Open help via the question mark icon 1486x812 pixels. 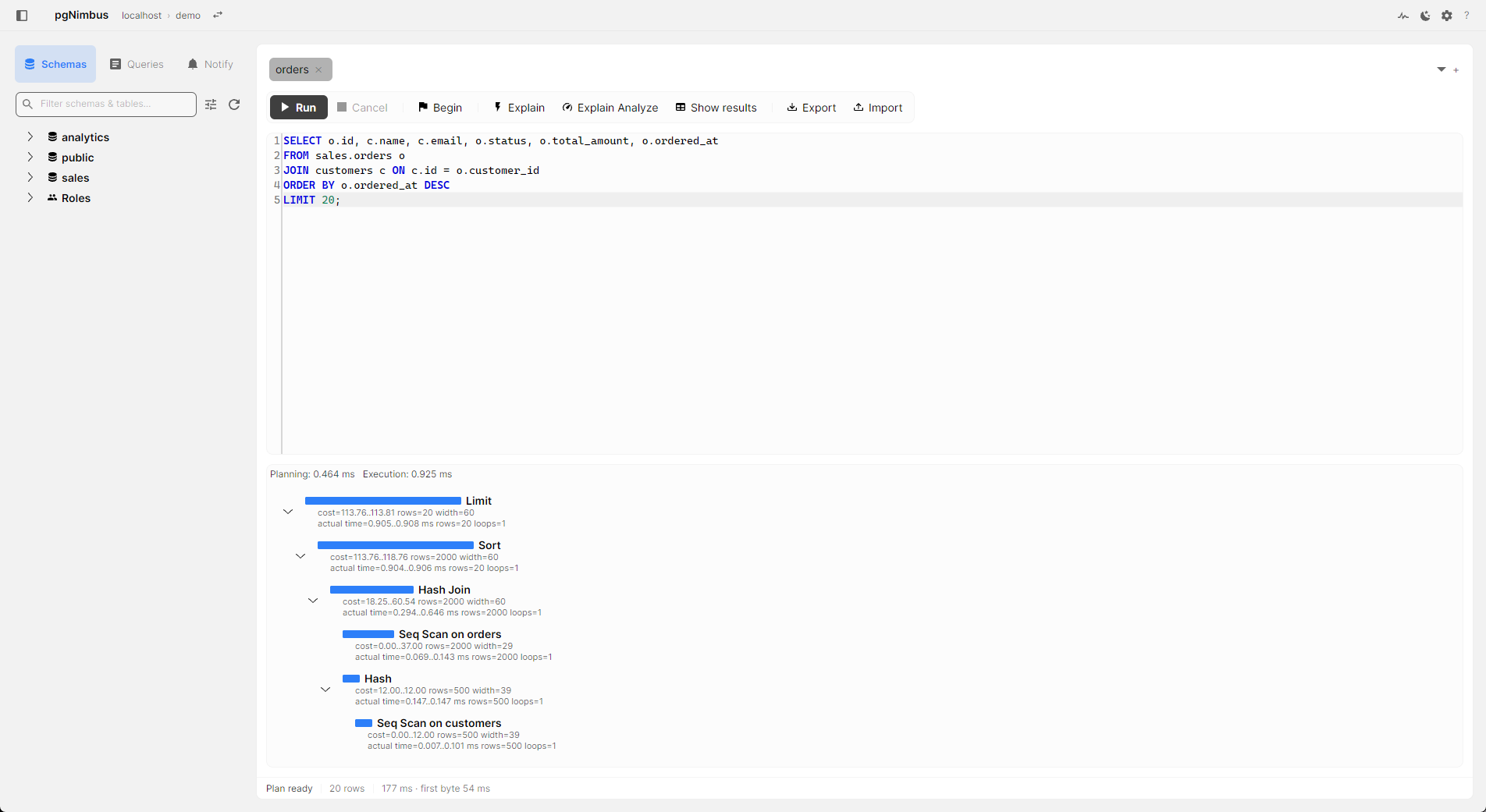coord(1466,16)
